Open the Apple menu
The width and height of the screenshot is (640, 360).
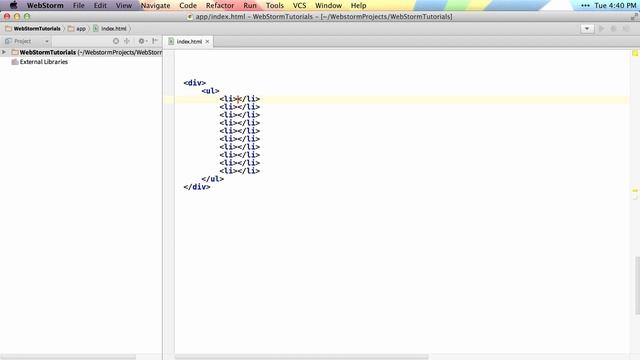13,5
